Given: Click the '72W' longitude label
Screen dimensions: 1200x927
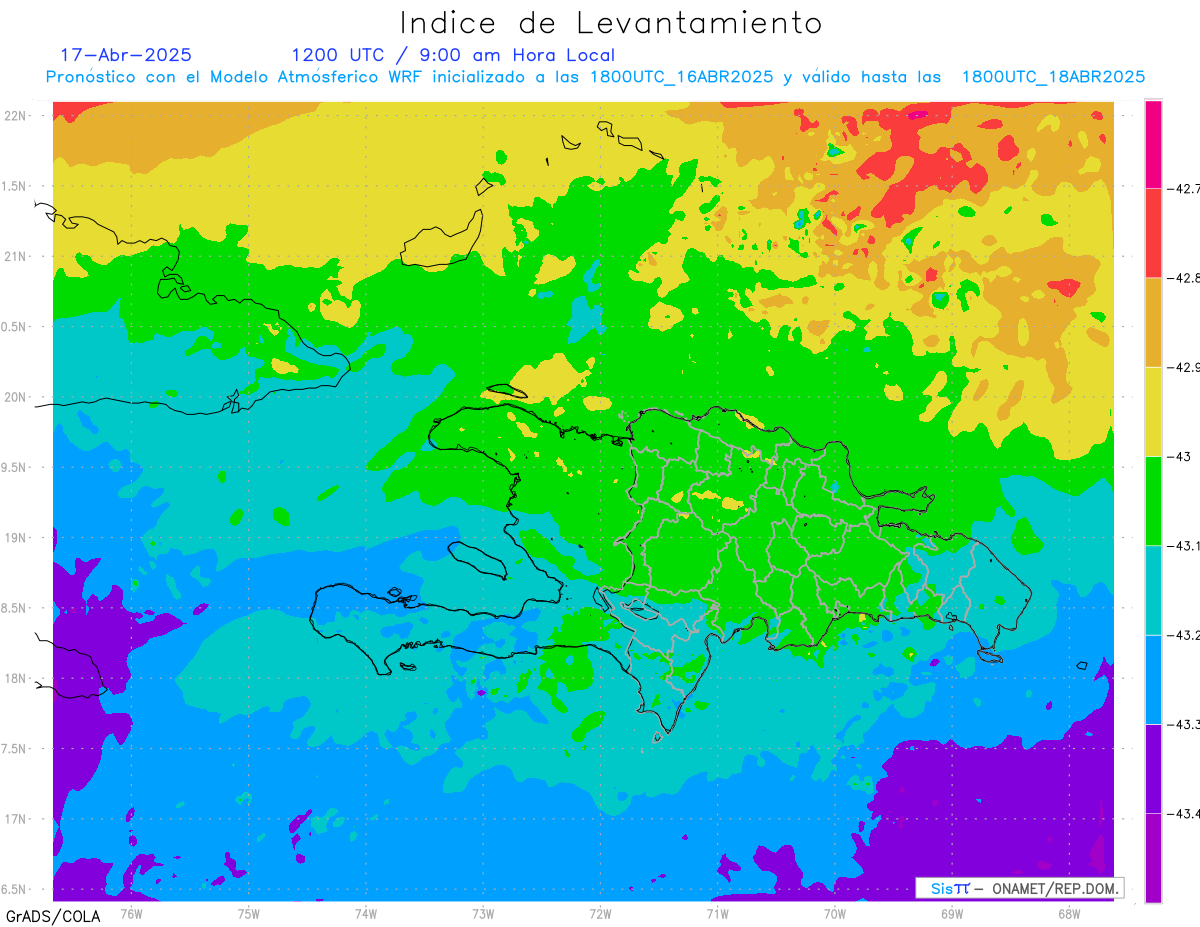Looking at the screenshot, I should (600, 912).
